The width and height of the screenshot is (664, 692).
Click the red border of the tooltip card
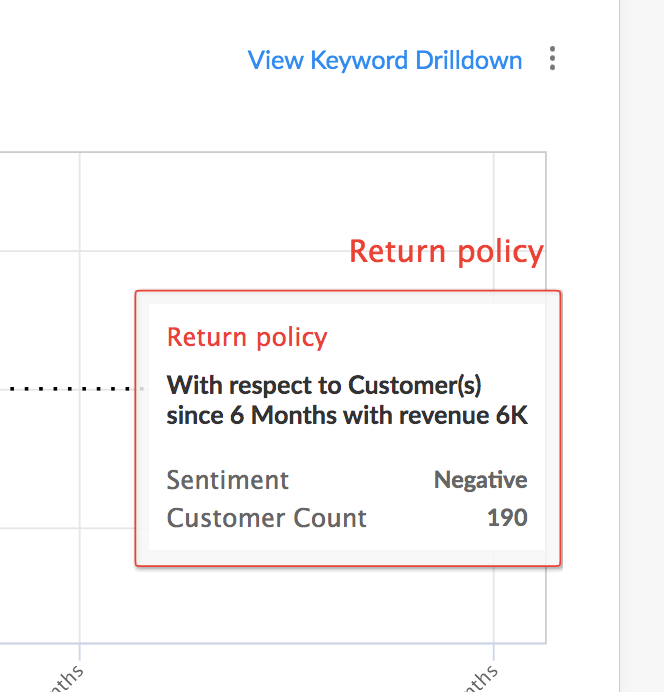tap(136, 430)
